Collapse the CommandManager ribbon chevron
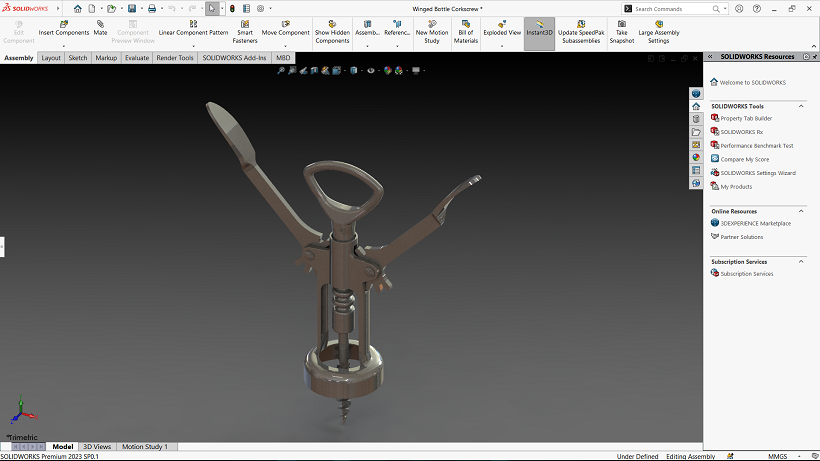The image size is (820, 461). (x=814, y=46)
